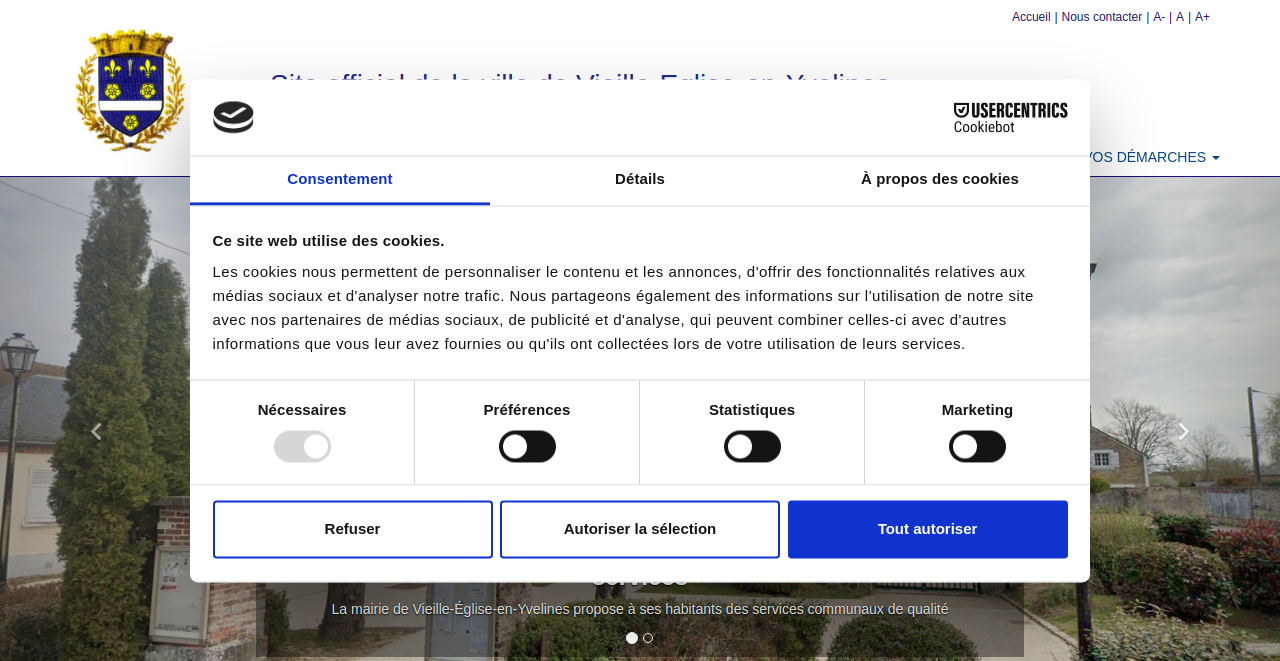The width and height of the screenshot is (1280, 661).
Task: Open the À propos des cookies tab
Action: pyautogui.click(x=939, y=179)
